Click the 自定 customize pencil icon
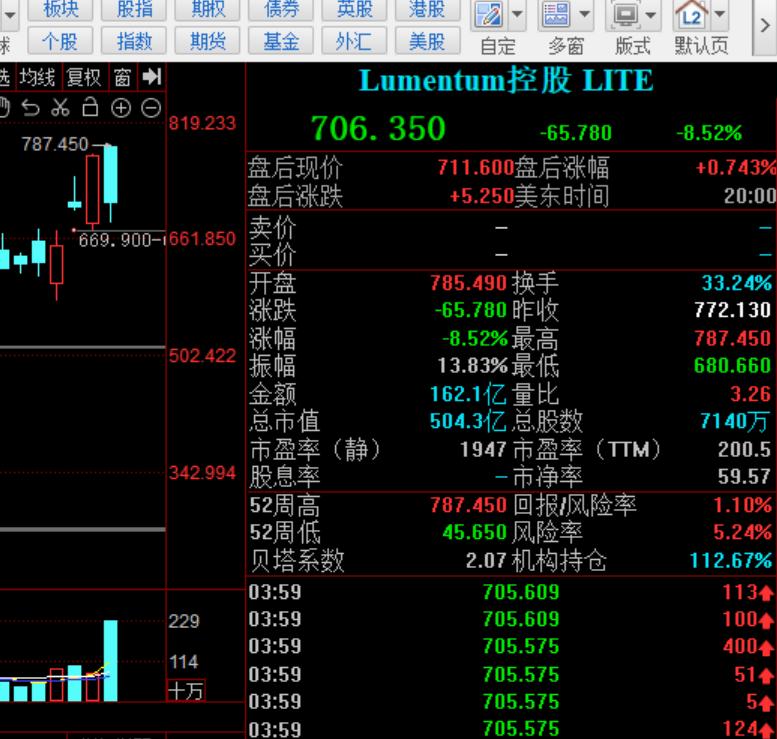 click(489, 15)
